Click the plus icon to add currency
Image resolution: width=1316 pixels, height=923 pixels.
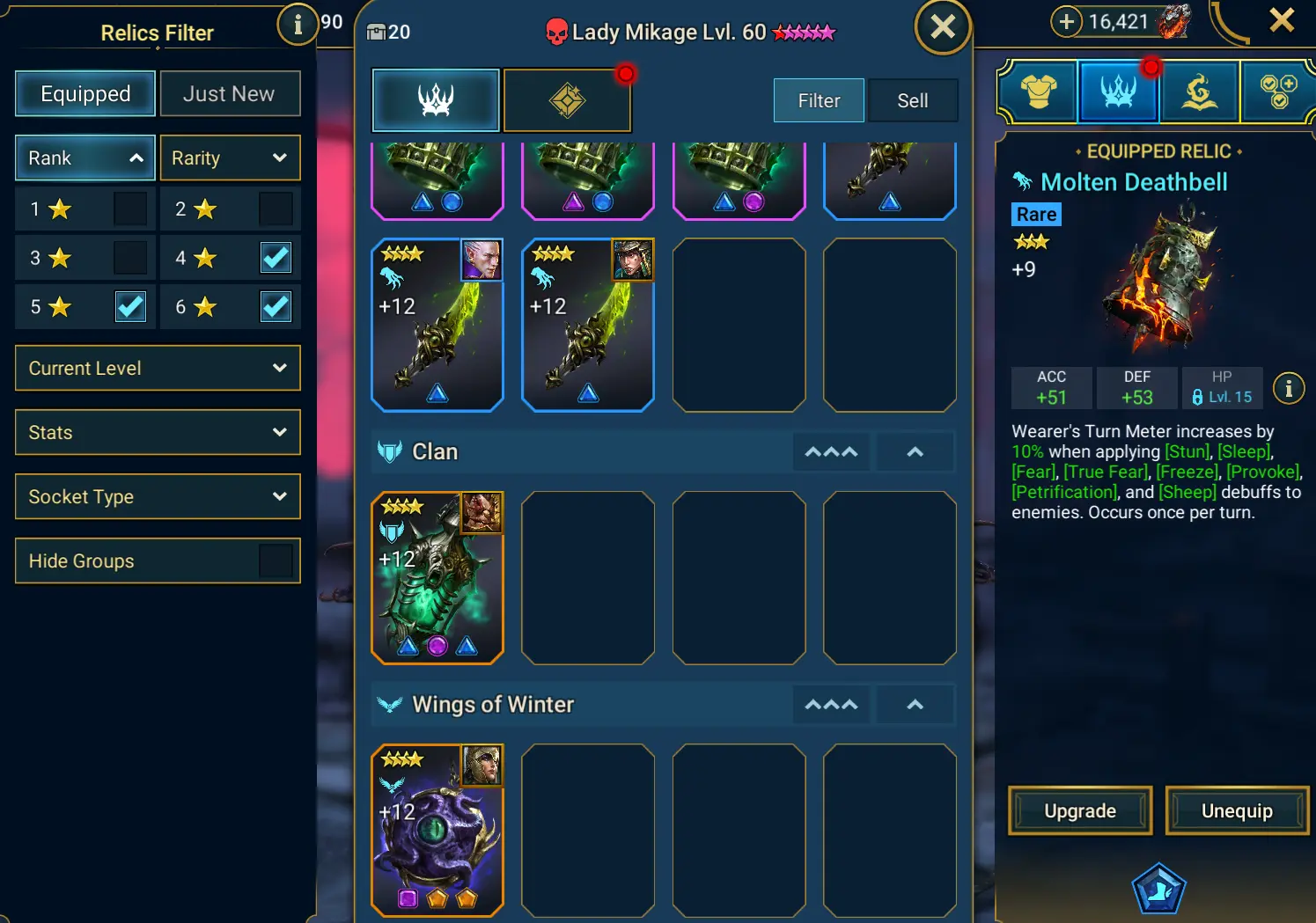(x=1066, y=21)
